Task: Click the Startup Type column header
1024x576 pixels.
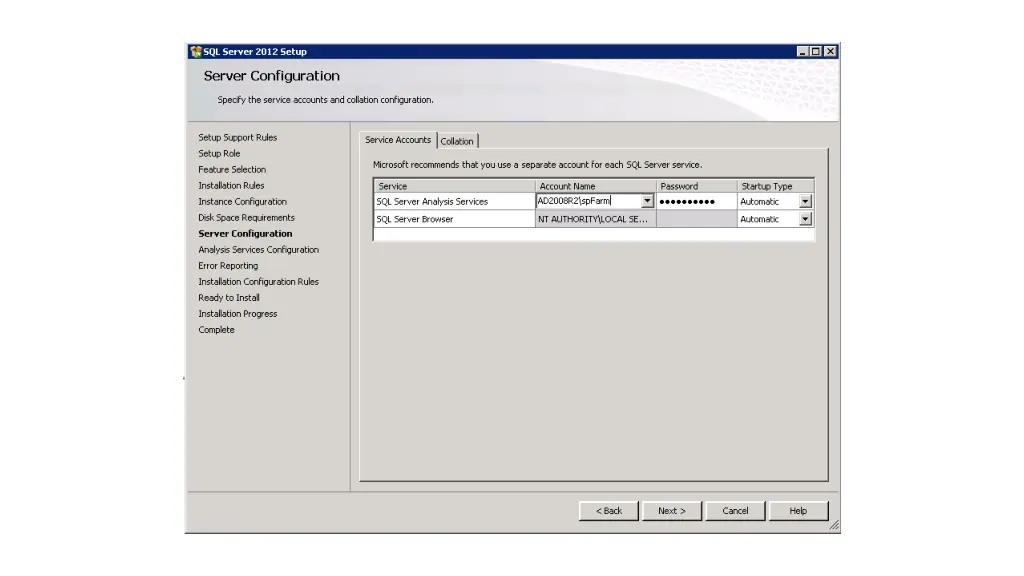Action: coord(775,186)
